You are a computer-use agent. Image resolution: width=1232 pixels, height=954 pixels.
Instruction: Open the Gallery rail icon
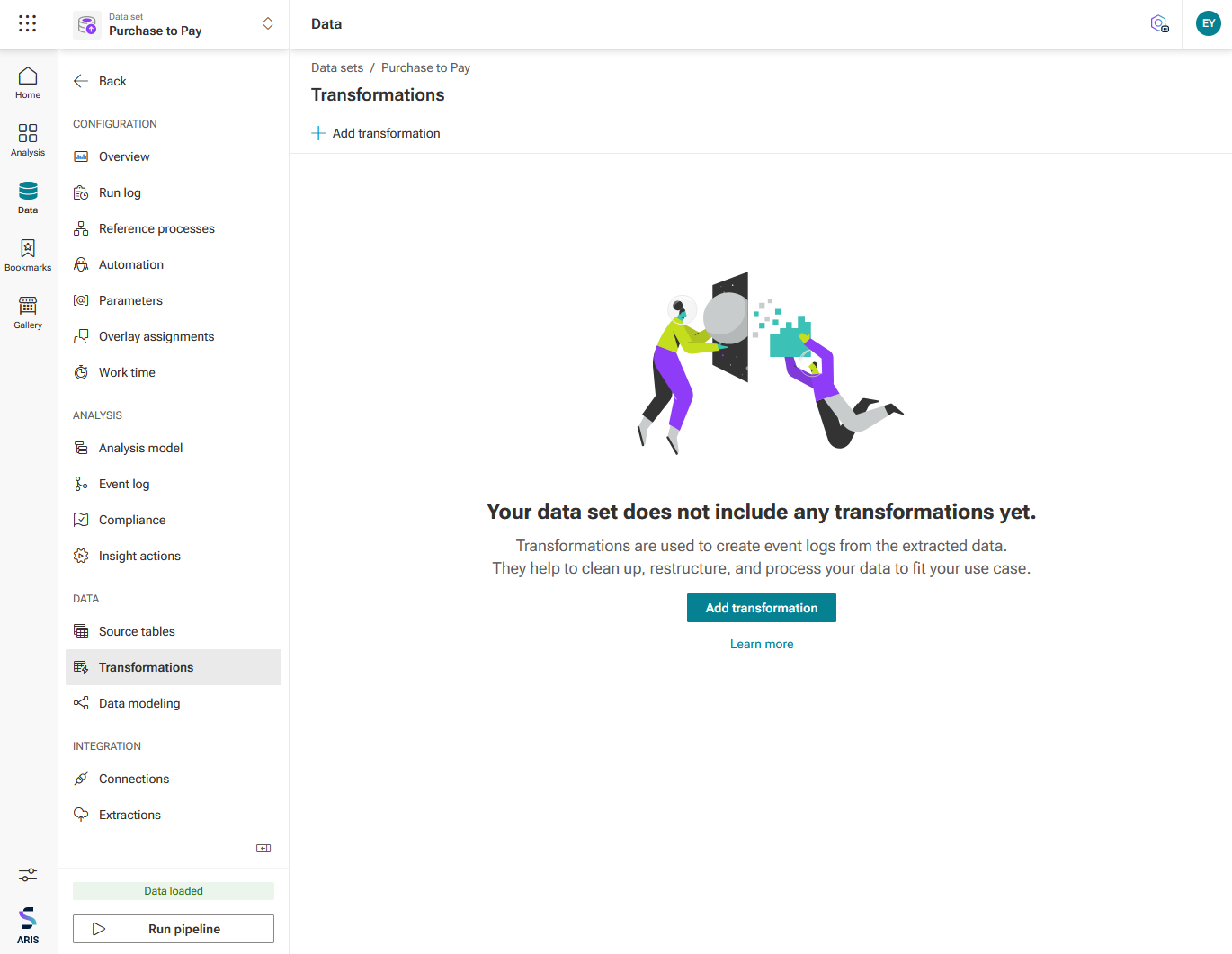click(x=28, y=313)
